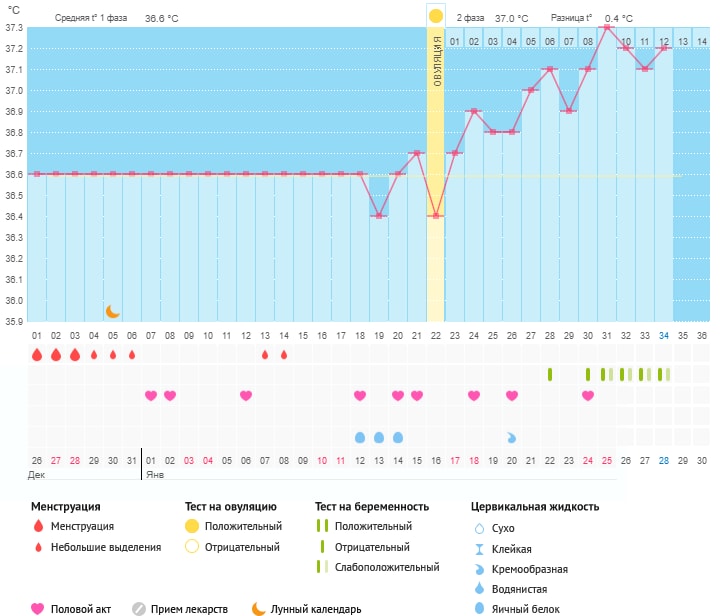The width and height of the screenshot is (720, 616).
Task: Click the blue cycle day '34' label
Action: click(664, 336)
